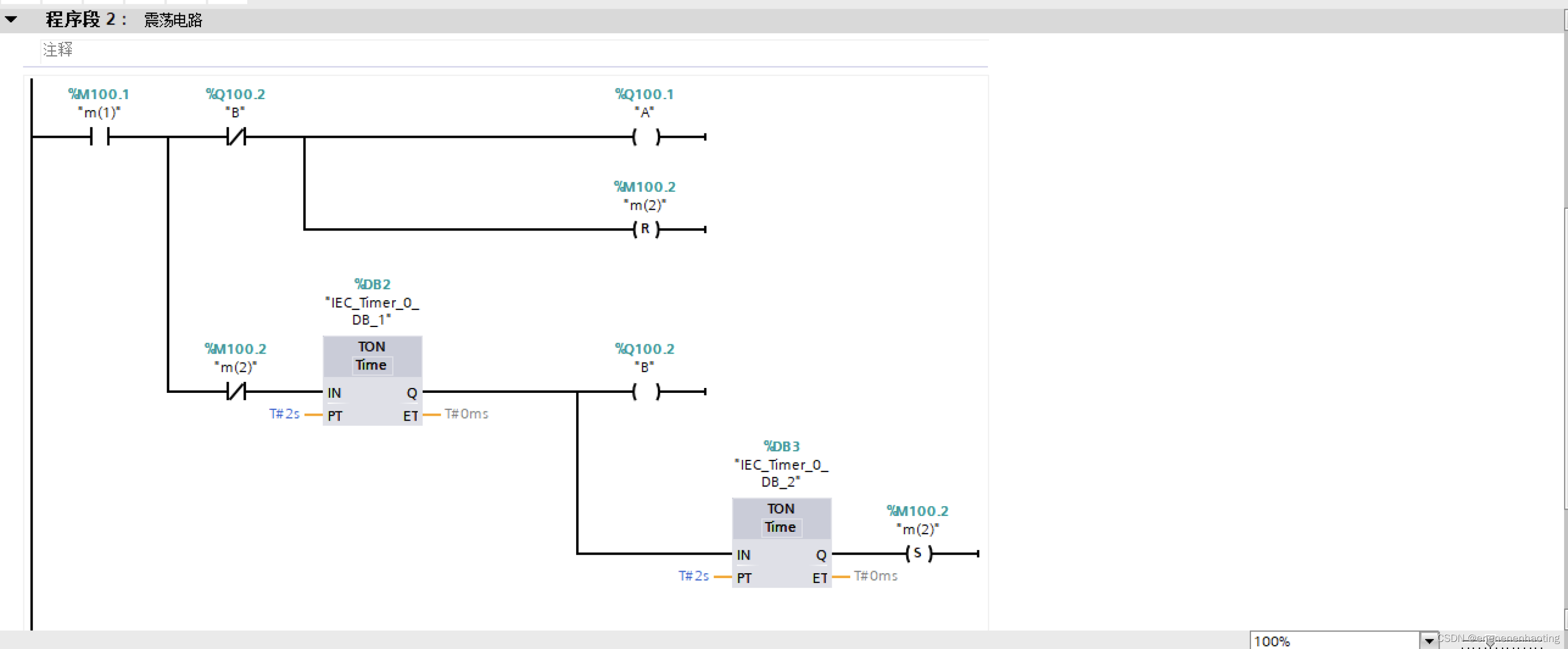
Task: Click the %Q100.1 address above coil A
Action: 645,94
